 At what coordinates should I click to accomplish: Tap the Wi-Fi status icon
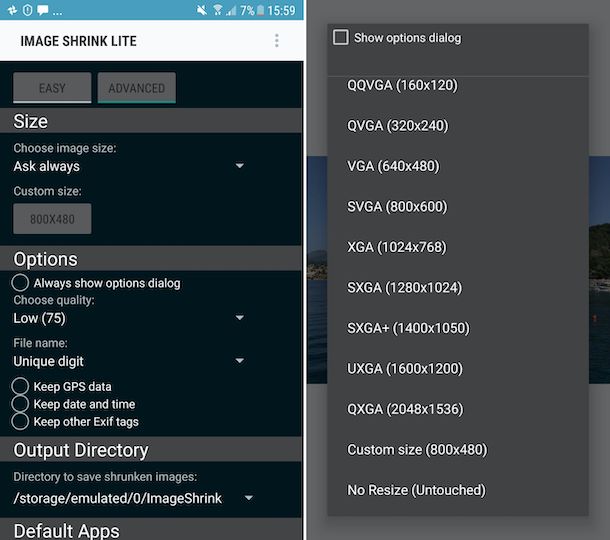pos(217,10)
